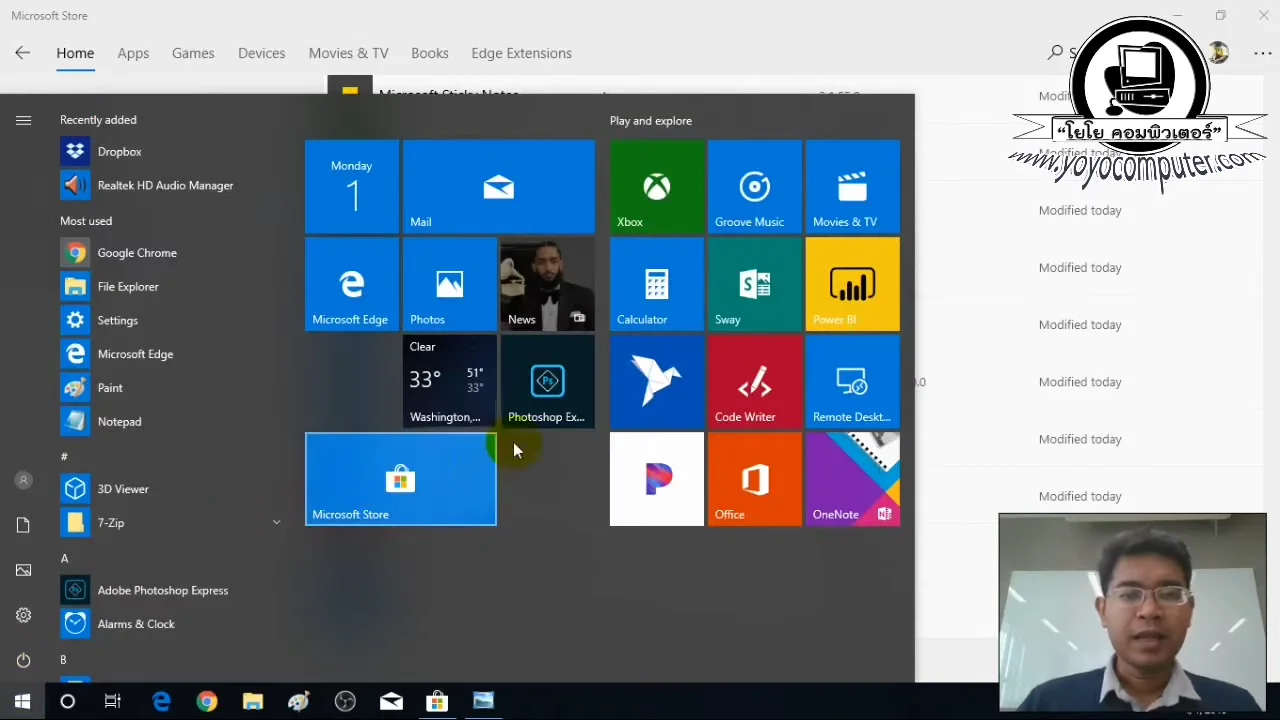
Task: Launch the Sway tile
Action: [x=754, y=284]
